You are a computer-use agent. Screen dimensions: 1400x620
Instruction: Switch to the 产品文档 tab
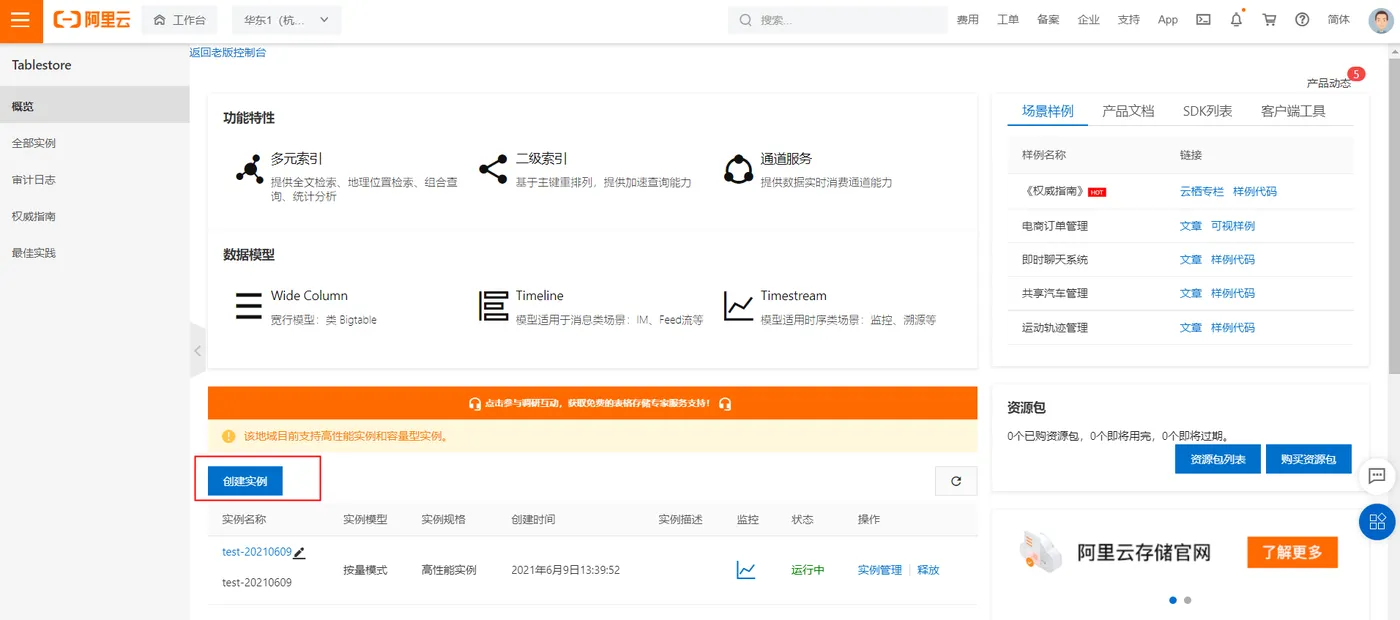[1128, 111]
